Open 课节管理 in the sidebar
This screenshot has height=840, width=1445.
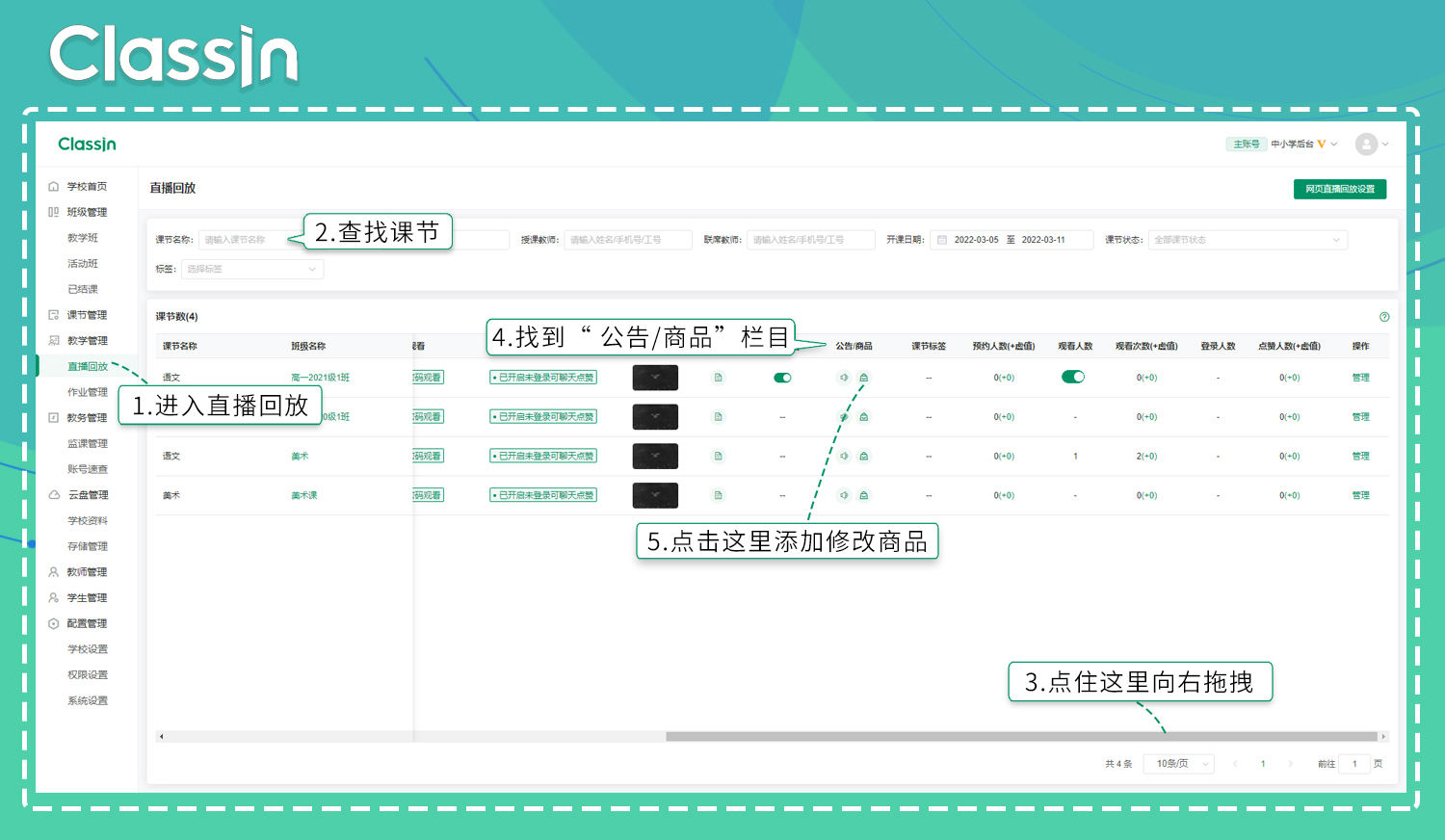coord(78,315)
